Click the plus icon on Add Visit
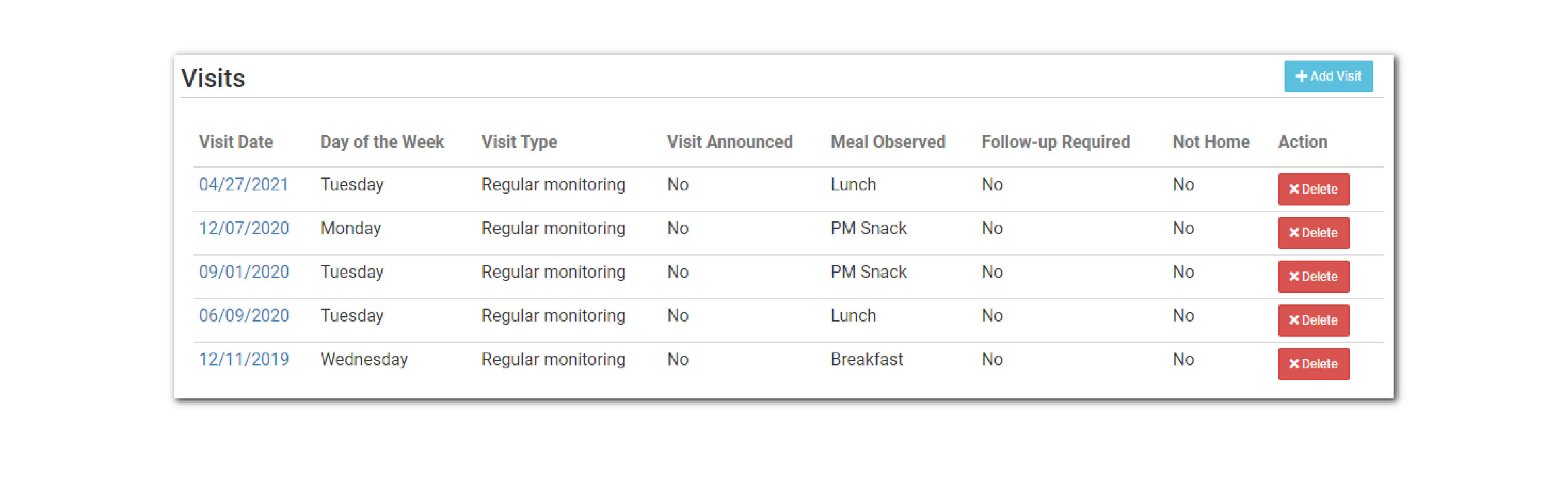Screen dimensions: 1568x479 tap(1301, 76)
